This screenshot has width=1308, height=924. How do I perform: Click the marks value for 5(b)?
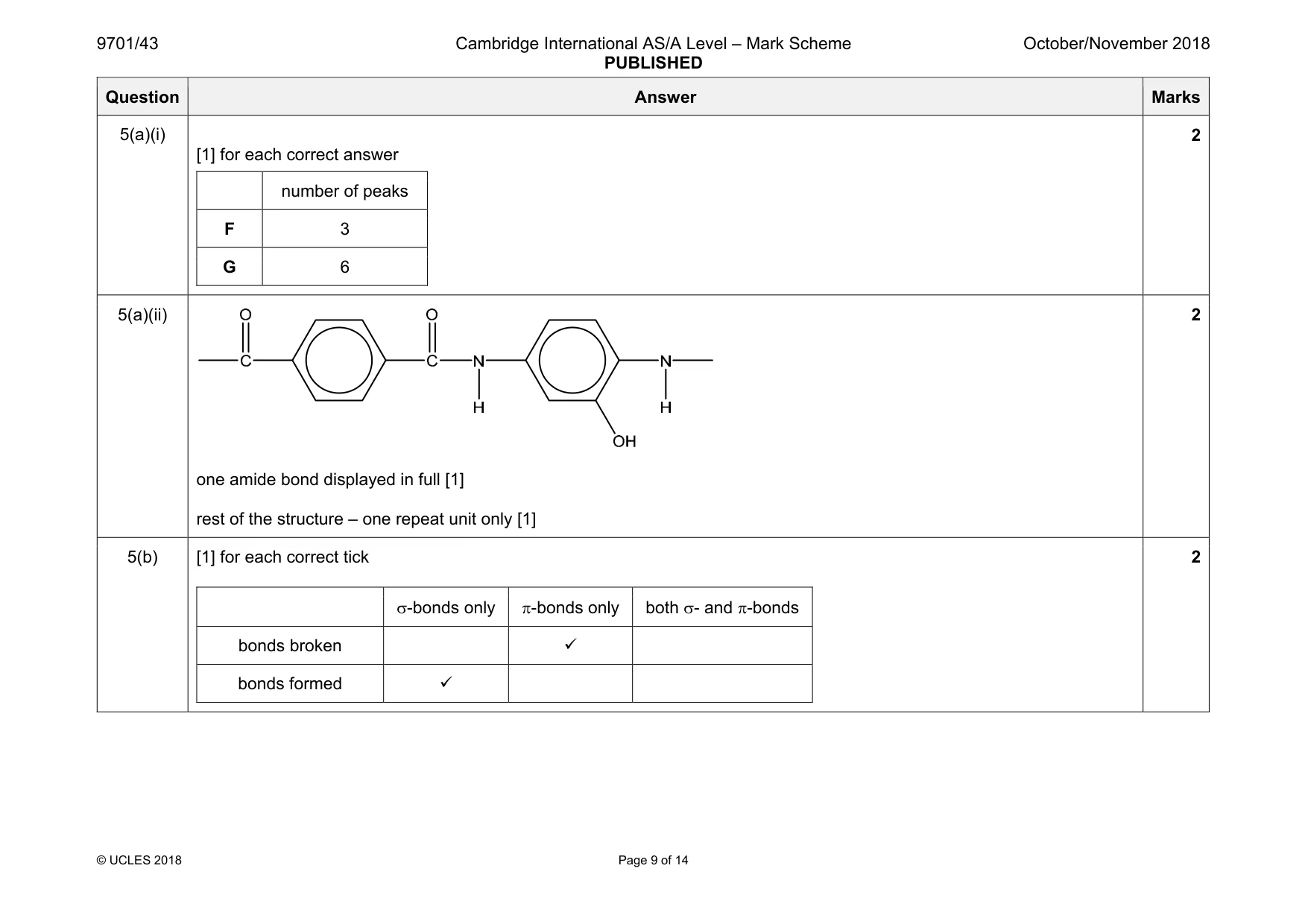pyautogui.click(x=1195, y=557)
